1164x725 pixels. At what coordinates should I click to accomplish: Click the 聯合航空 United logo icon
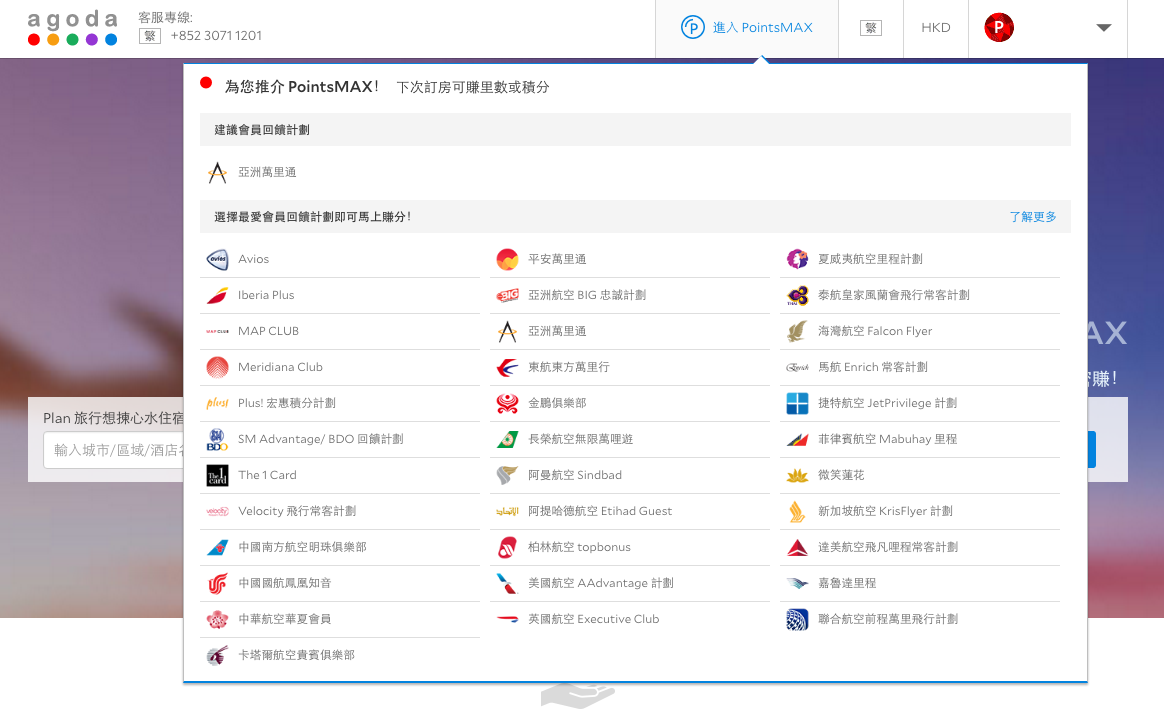[x=797, y=620]
